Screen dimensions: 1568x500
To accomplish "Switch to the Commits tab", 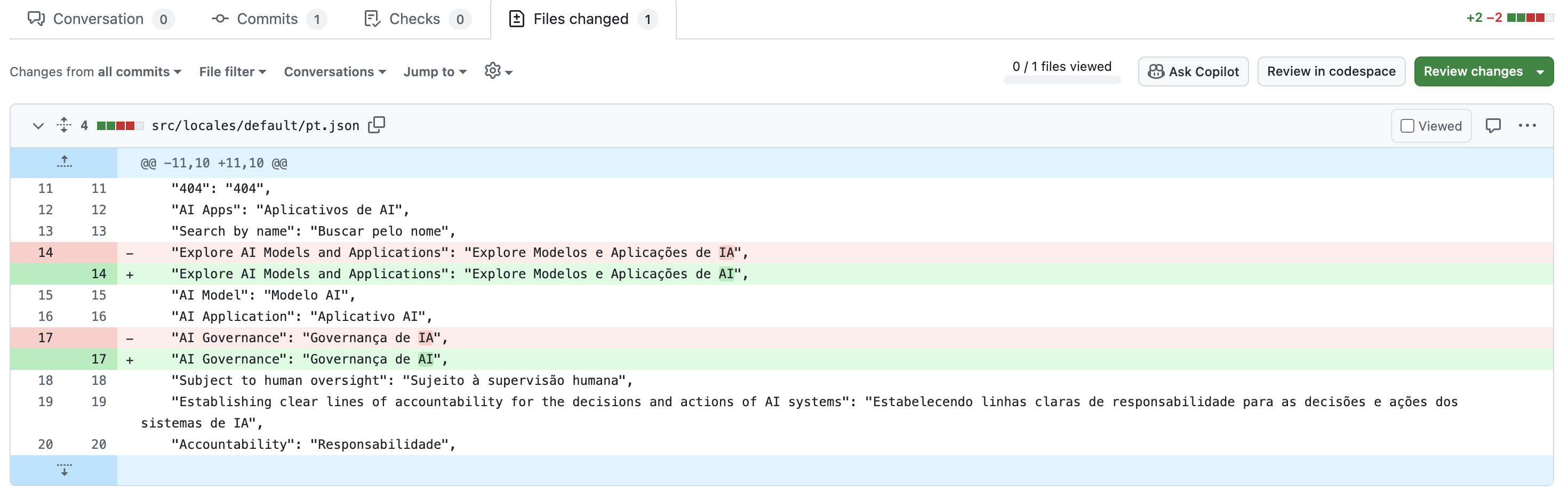I will 268,19.
